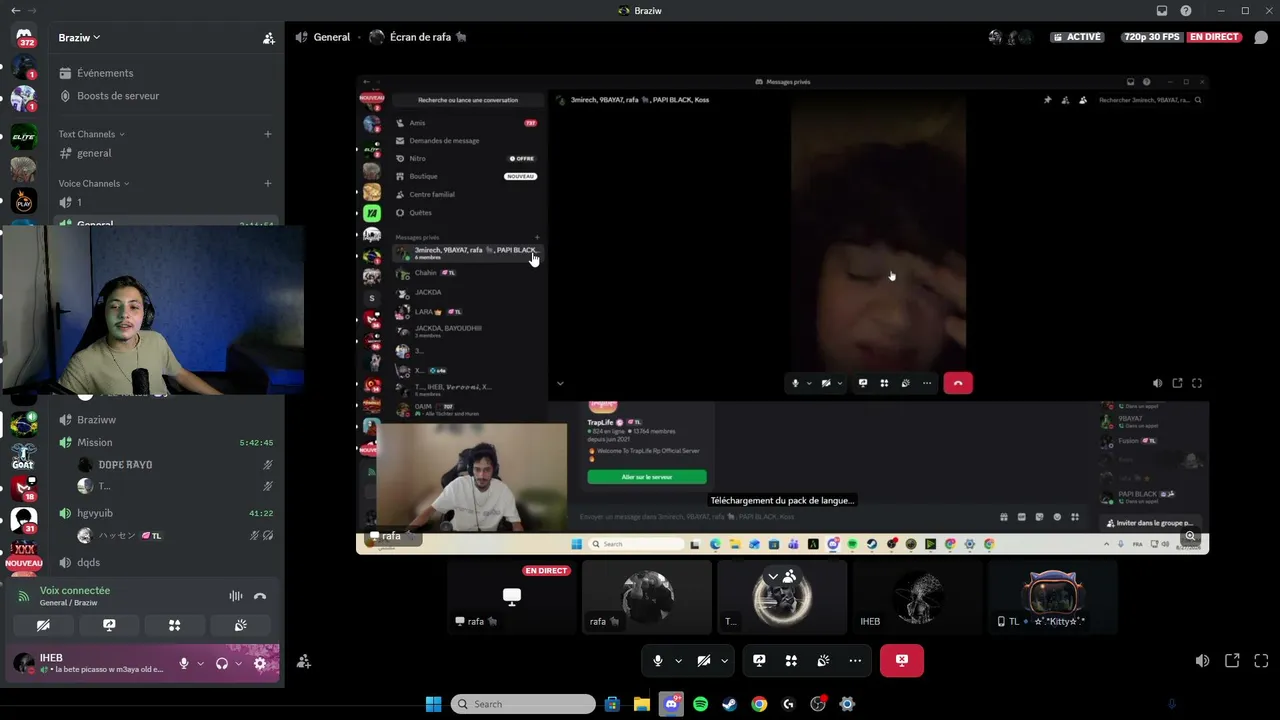
Task: Open Discord inbox in title bar
Action: coord(1162,11)
